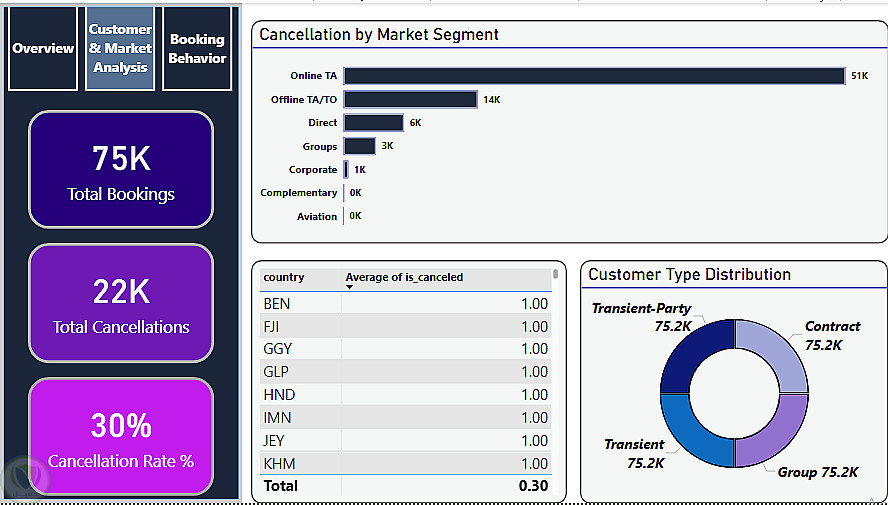Screen dimensions: 888x505
Task: Click the sort arrow under Average of is_canceled
Action: [x=350, y=287]
